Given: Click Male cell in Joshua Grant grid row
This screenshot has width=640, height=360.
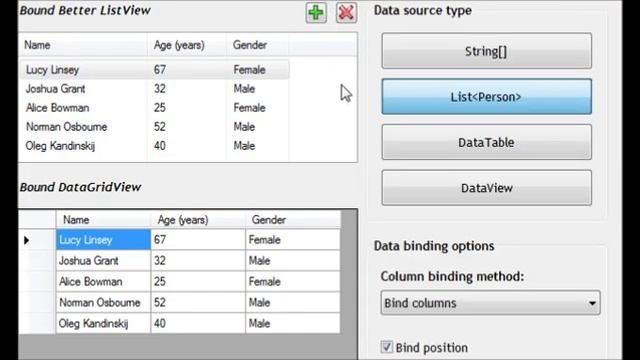Looking at the screenshot, I should click(293, 261).
